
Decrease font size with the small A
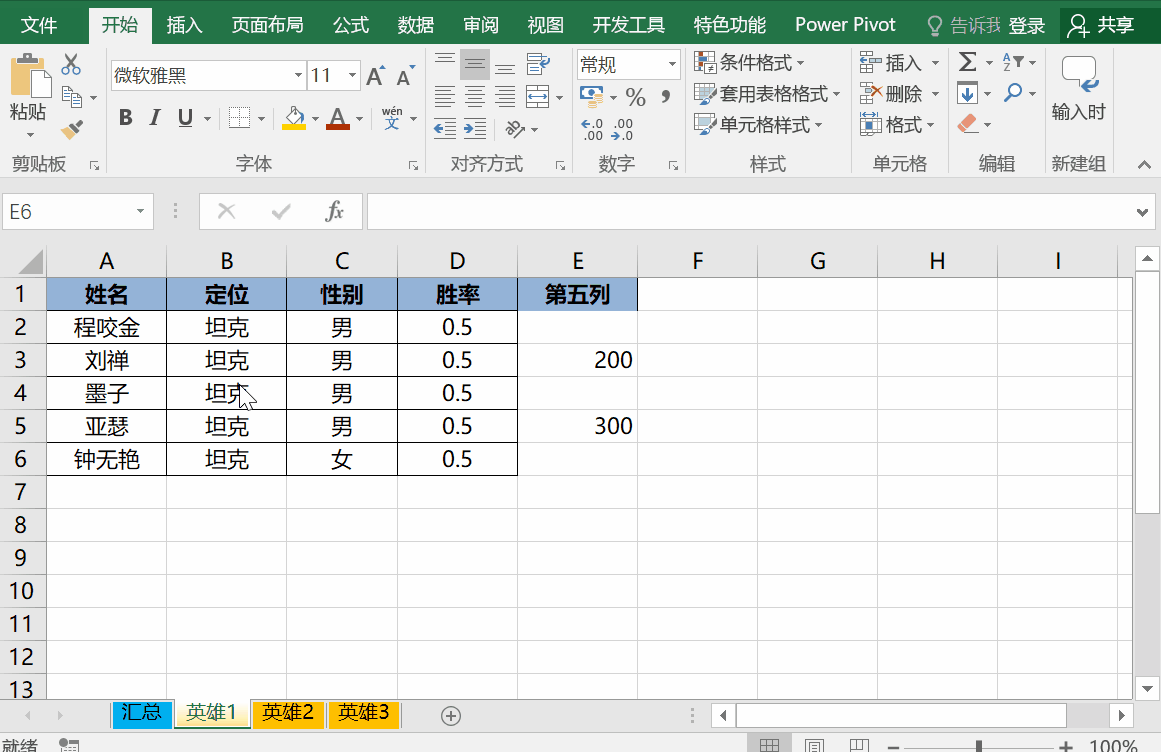(405, 76)
